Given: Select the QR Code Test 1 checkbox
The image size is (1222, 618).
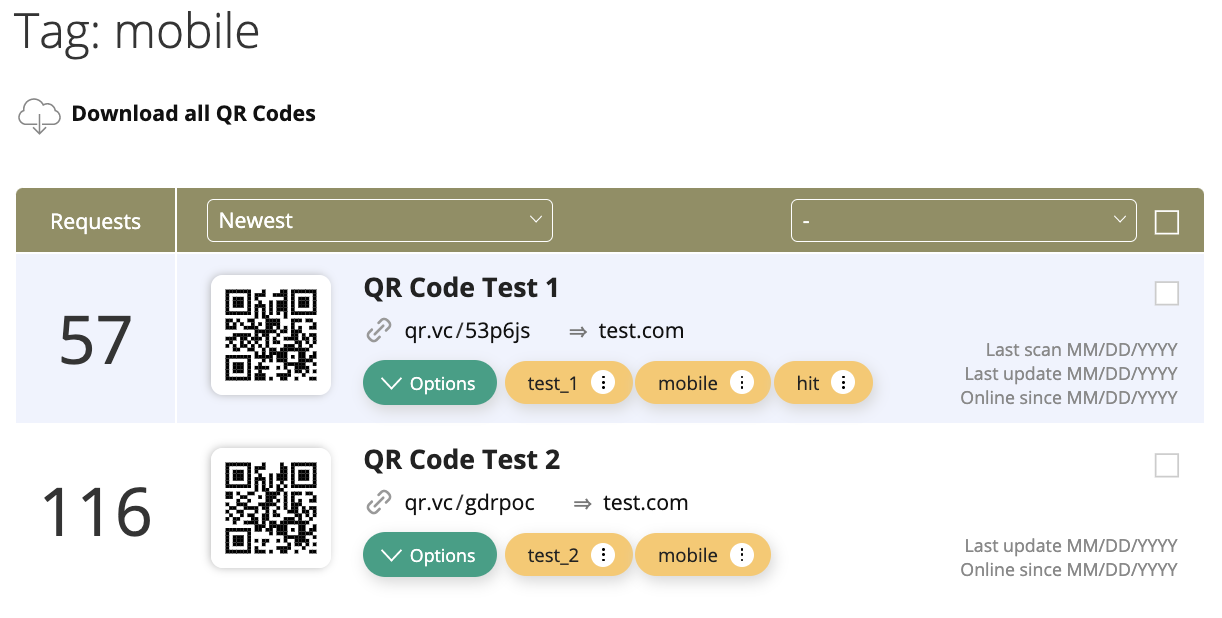Looking at the screenshot, I should point(1166,293).
